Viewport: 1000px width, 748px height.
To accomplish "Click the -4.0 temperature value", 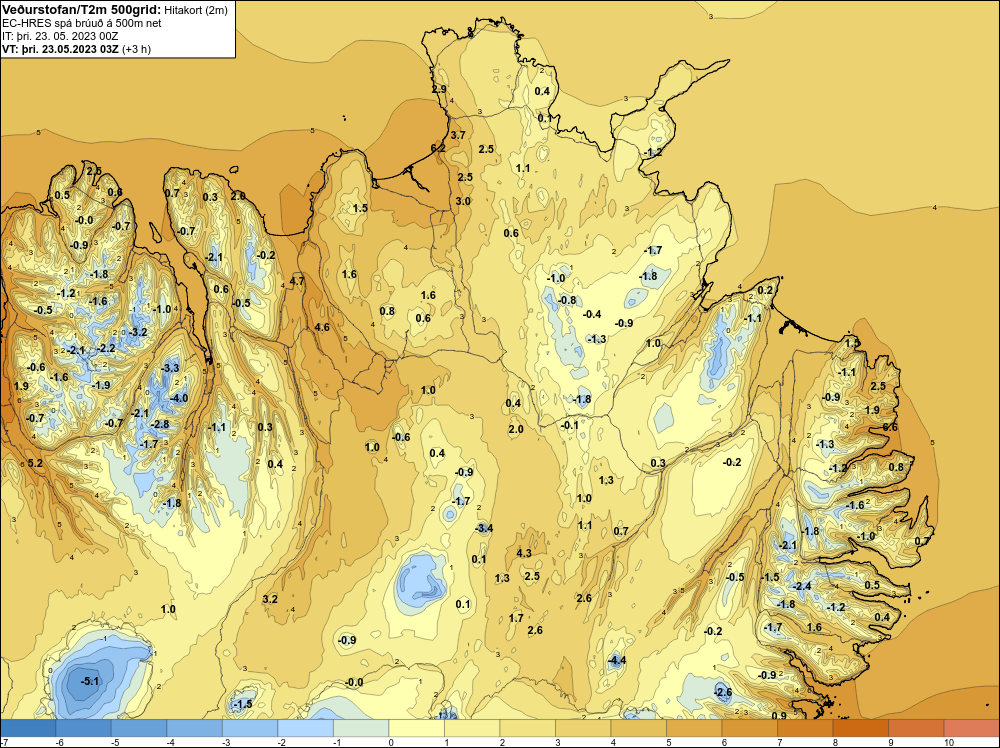I will (x=179, y=398).
